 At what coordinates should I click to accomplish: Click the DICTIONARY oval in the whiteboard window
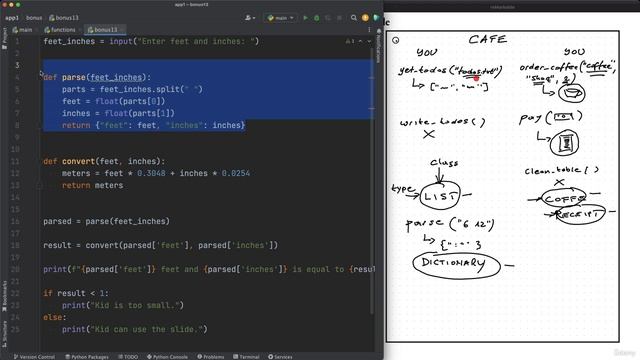click(x=456, y=265)
